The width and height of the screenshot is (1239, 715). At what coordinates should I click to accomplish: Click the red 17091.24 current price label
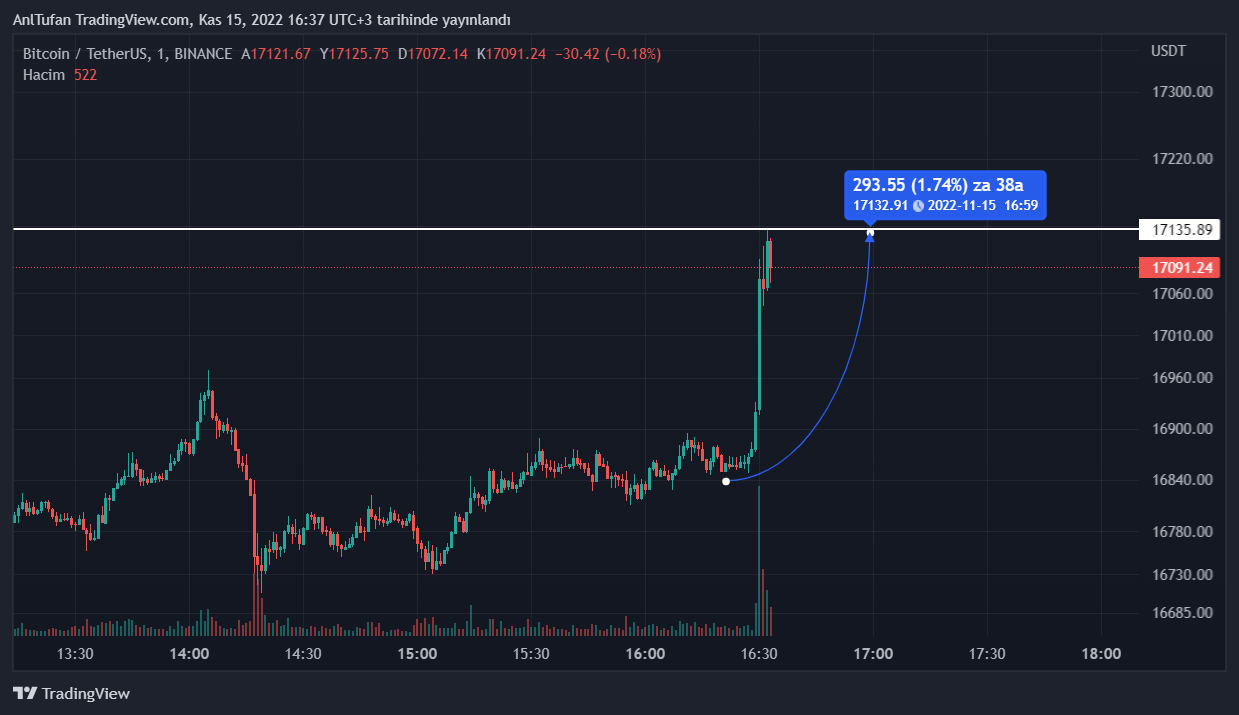1181,267
